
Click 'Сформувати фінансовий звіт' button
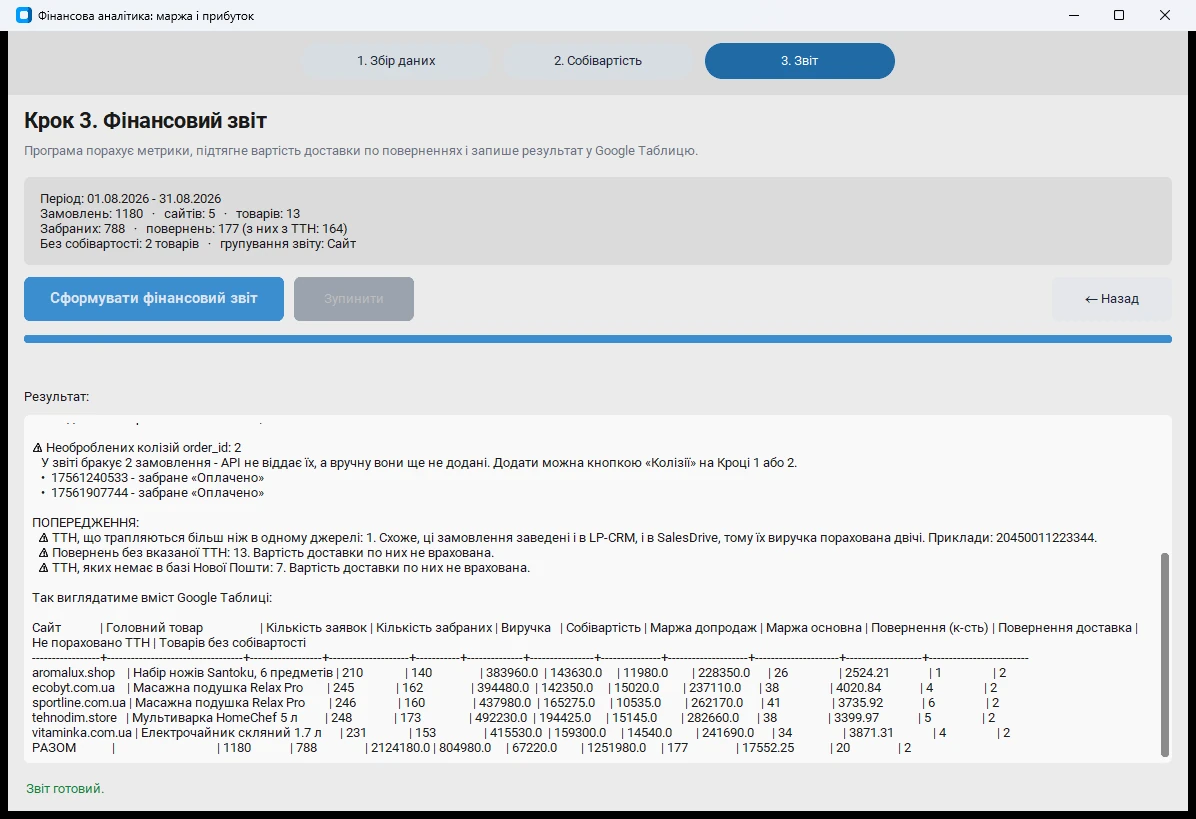click(x=154, y=299)
